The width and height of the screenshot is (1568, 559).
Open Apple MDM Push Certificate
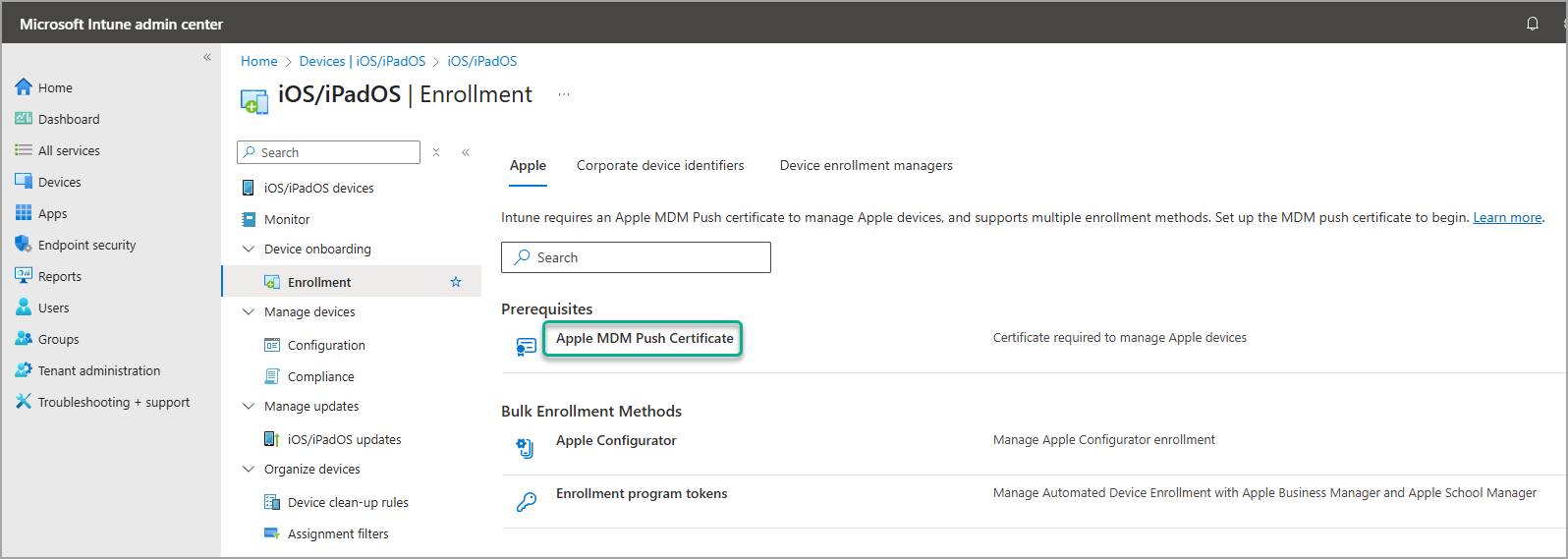(x=644, y=338)
